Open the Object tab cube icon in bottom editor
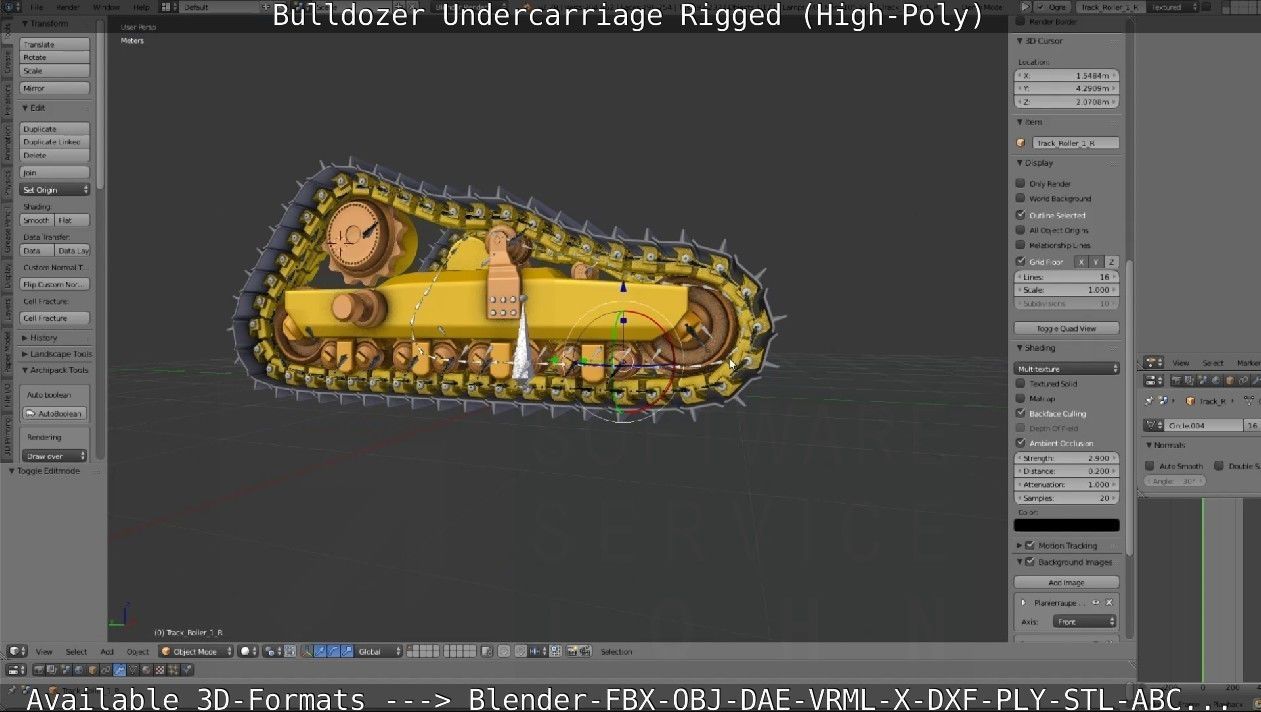 click(x=92, y=670)
